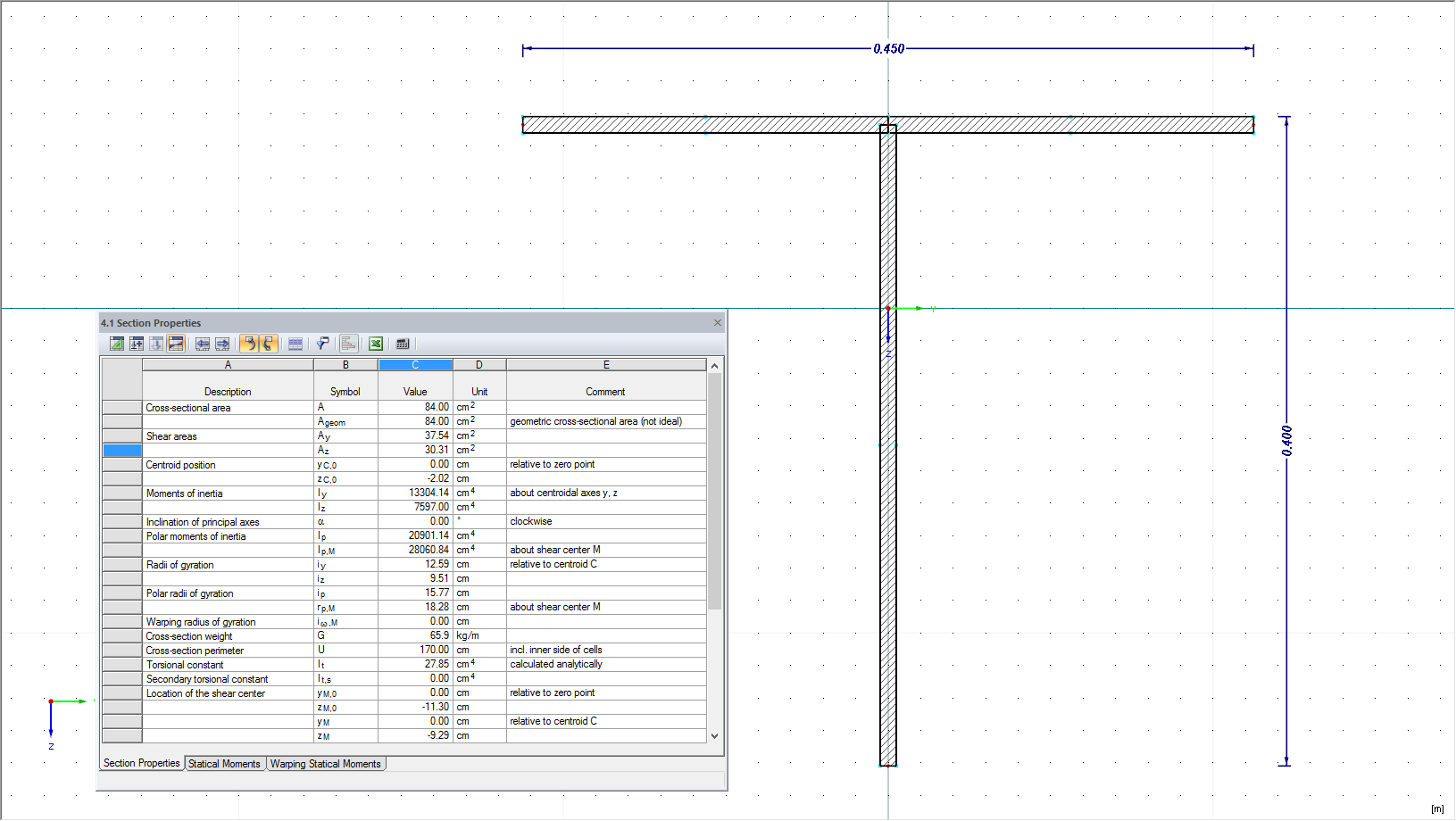The height and width of the screenshot is (821, 1456).
Task: Open the filter funnel tool
Action: pyautogui.click(x=322, y=344)
